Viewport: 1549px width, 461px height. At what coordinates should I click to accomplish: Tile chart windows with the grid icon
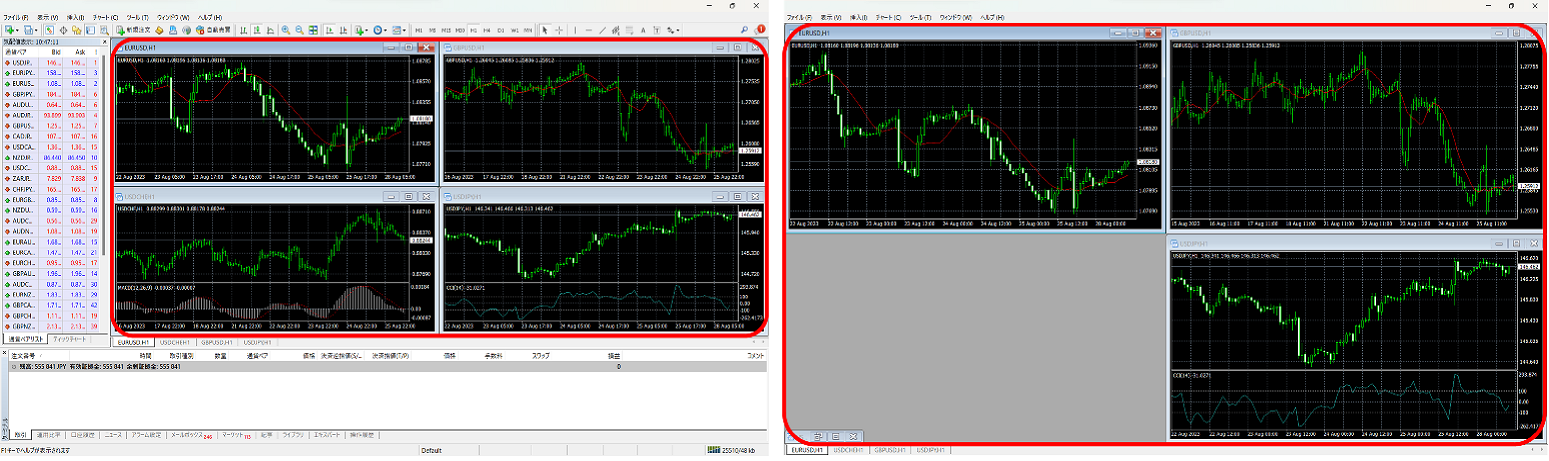tap(313, 30)
